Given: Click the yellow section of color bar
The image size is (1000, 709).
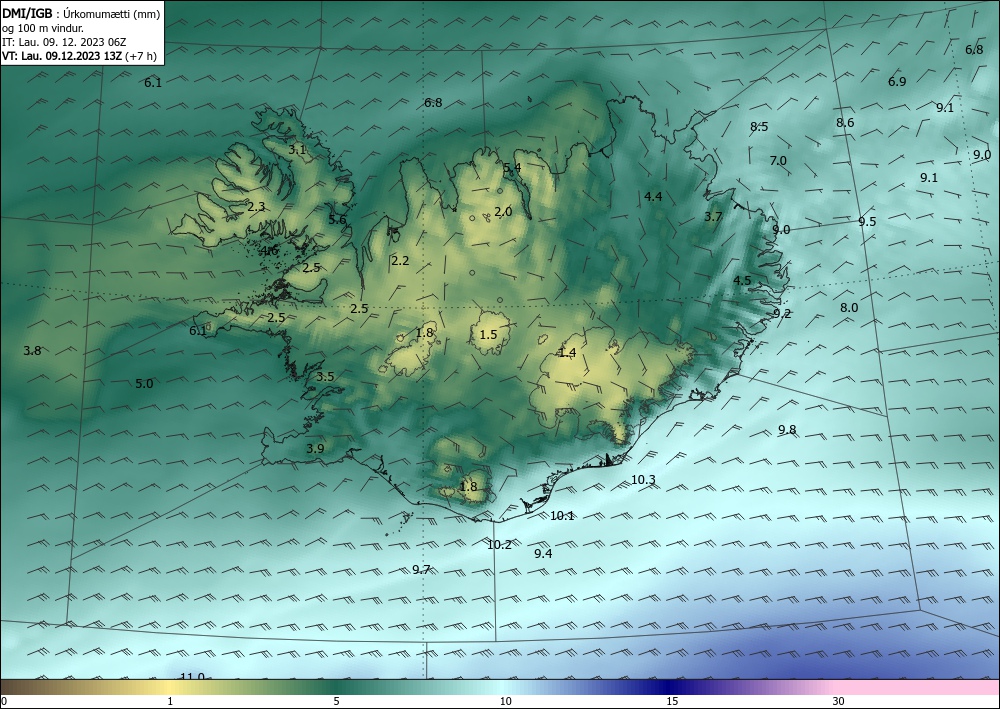Looking at the screenshot, I should click(167, 687).
